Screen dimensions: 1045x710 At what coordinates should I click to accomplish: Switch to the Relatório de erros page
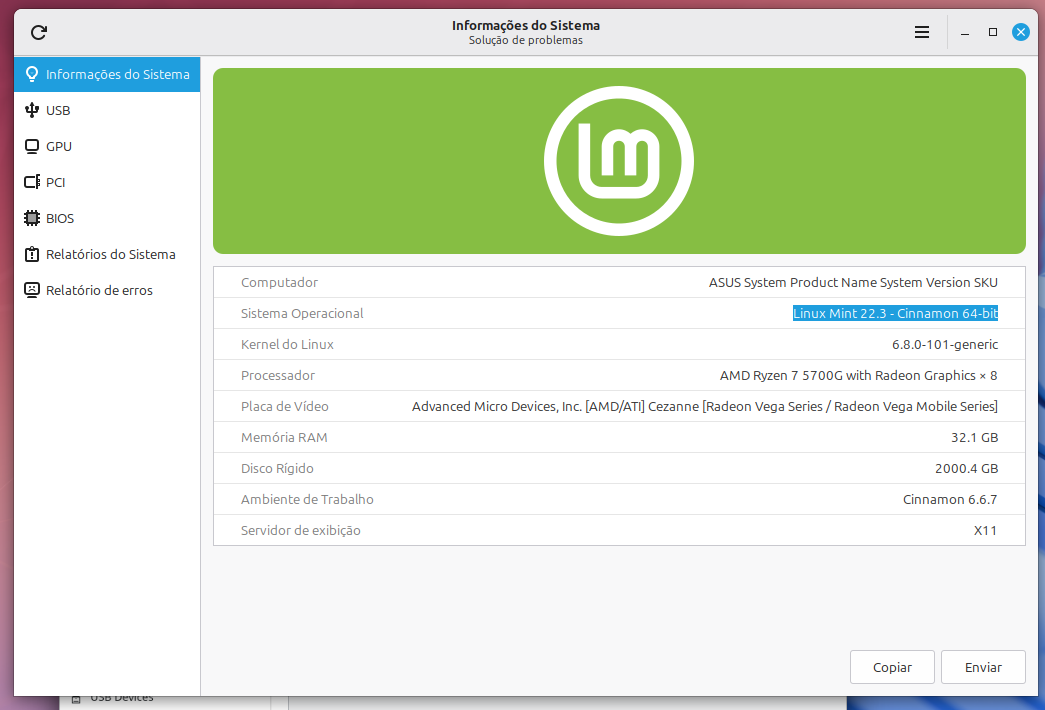[x=99, y=290]
